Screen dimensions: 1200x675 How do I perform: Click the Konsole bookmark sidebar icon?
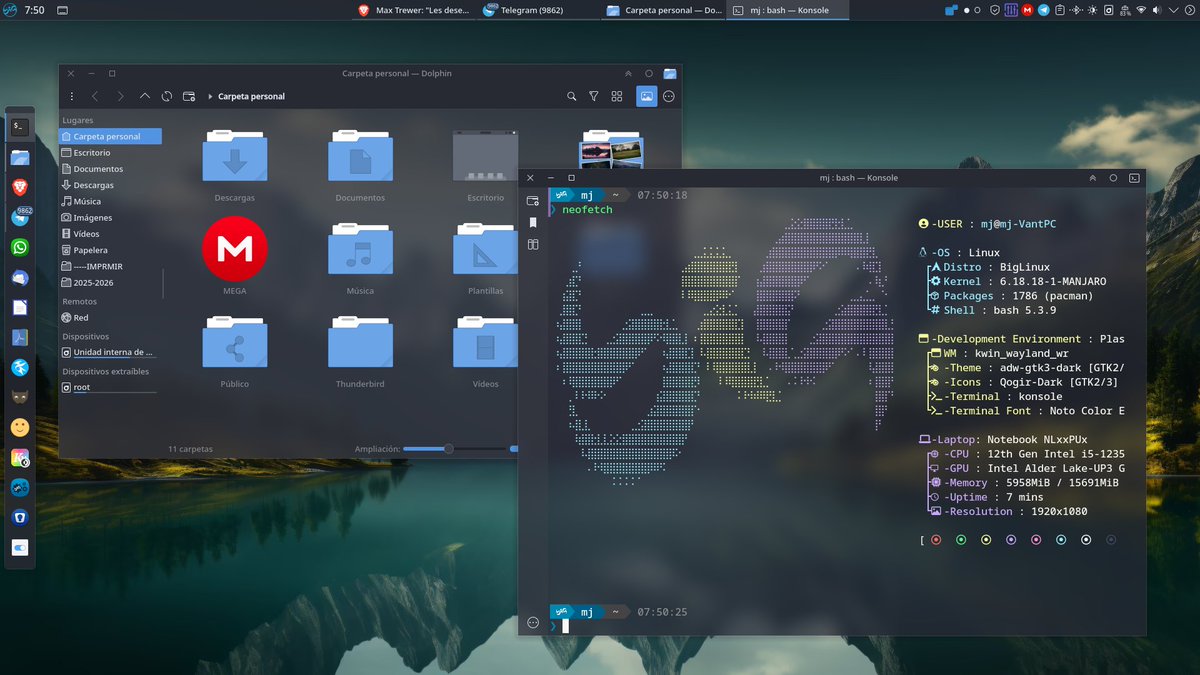click(533, 222)
